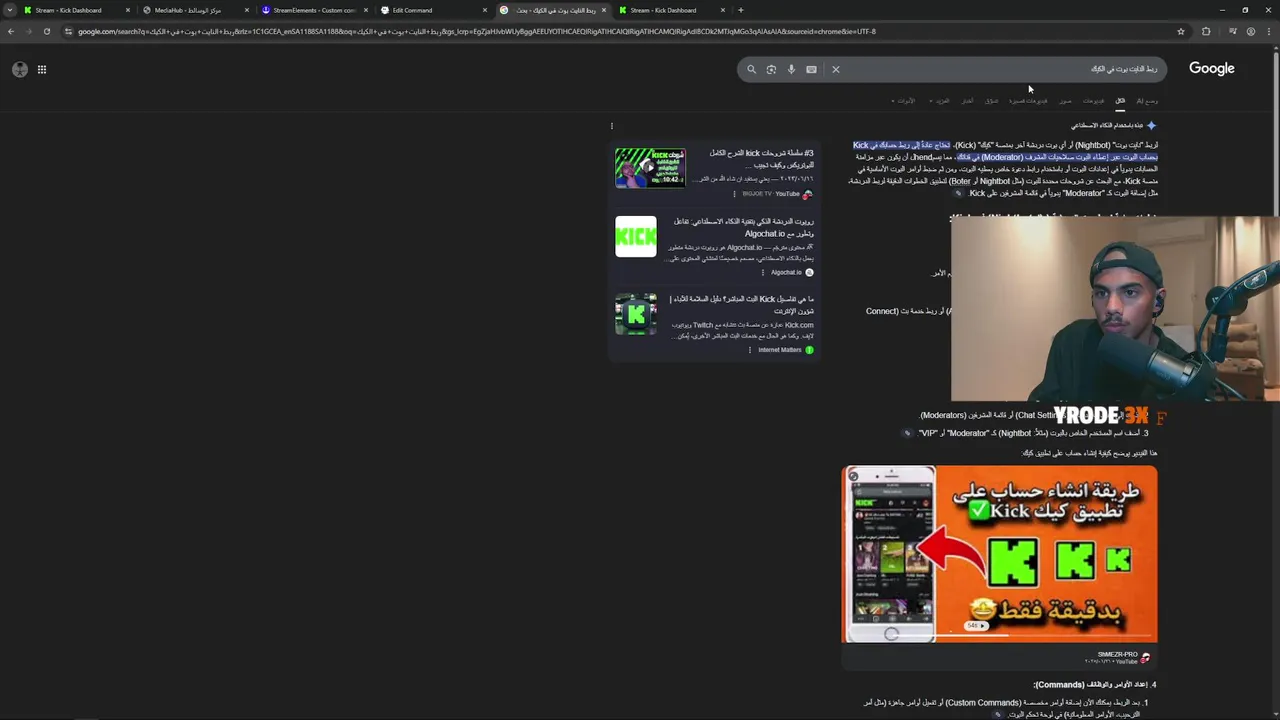The image size is (1280, 720).
Task: Expand the Tools dropdown in search filters
Action: point(903,101)
